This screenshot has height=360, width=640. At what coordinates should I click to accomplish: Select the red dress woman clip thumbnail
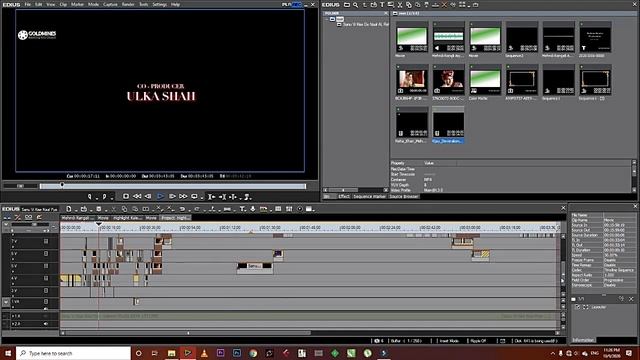pos(411,80)
